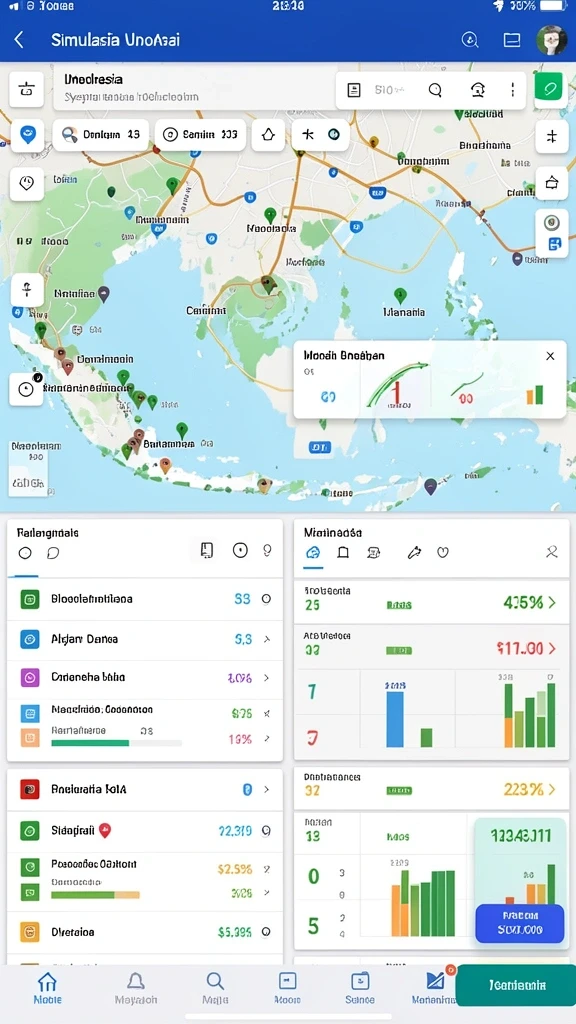Select the tree icon chip on map
This screenshot has height=1024, width=576.
(268, 135)
